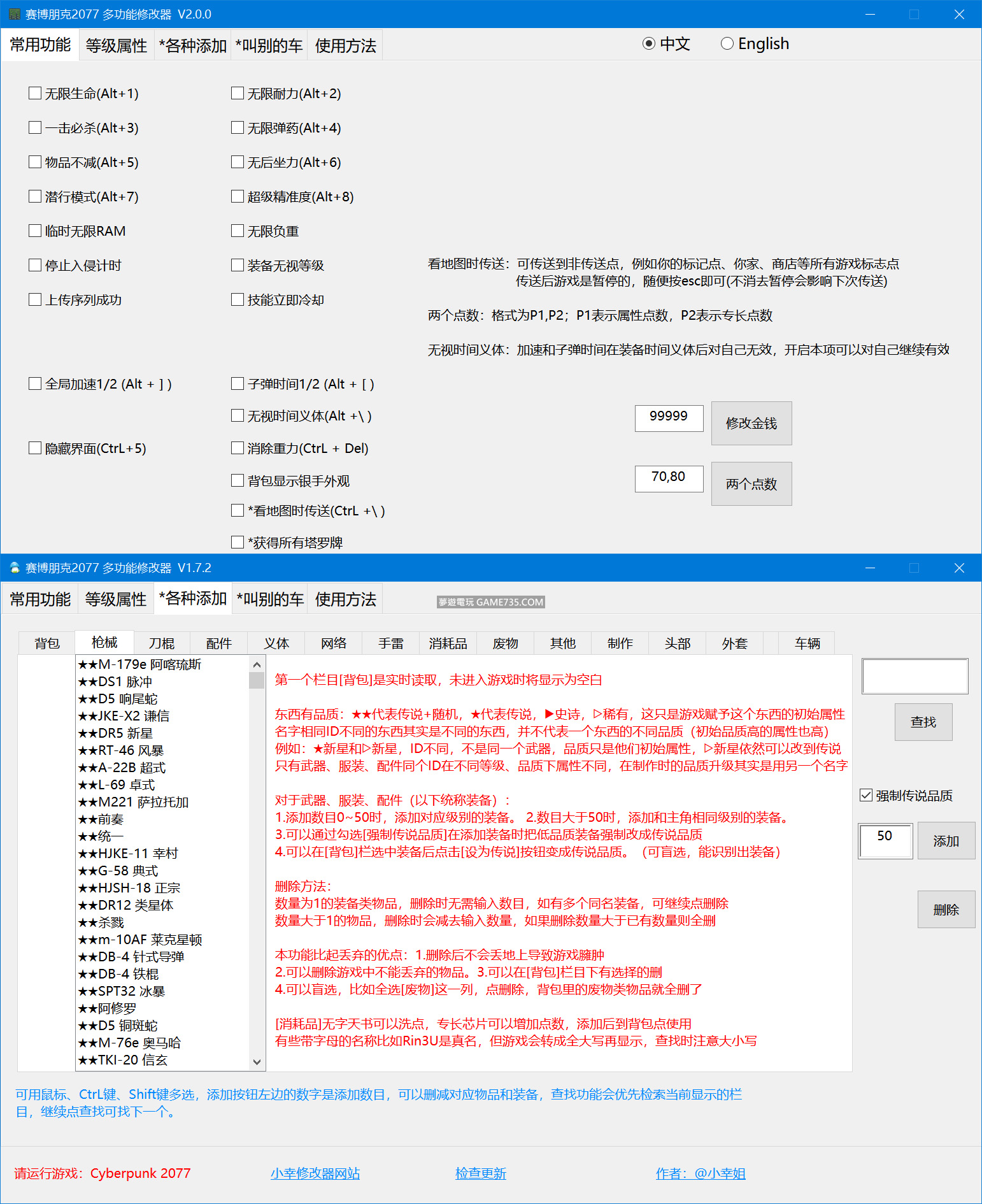Click the 修改金钱 button
The width and height of the screenshot is (982, 1204).
click(751, 423)
